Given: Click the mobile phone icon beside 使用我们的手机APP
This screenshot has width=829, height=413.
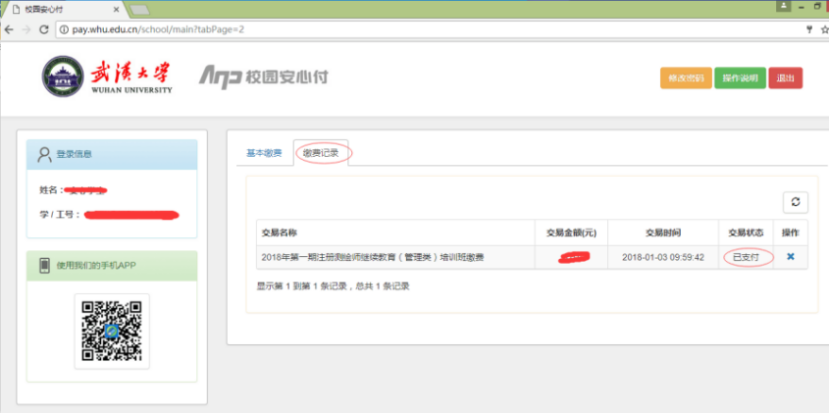Looking at the screenshot, I should tap(44, 266).
